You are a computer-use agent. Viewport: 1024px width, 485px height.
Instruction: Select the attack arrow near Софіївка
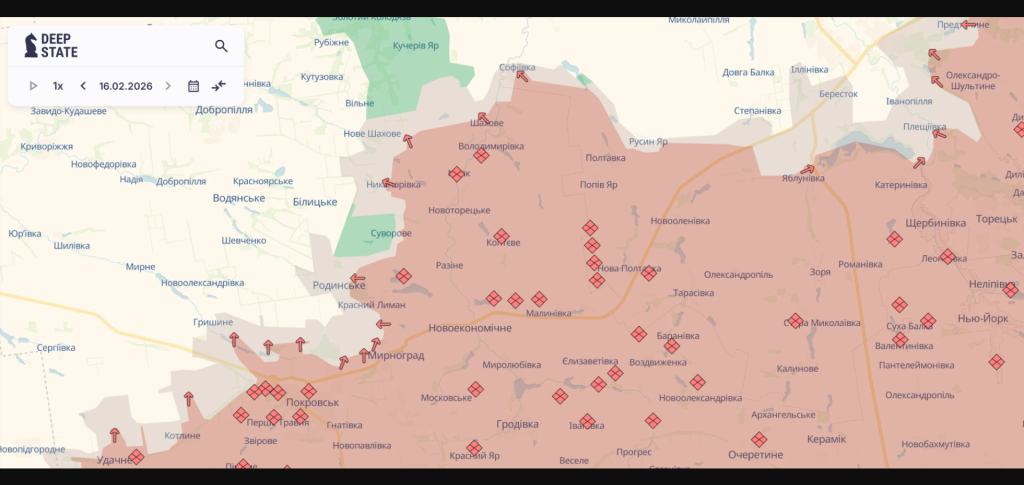coord(520,75)
